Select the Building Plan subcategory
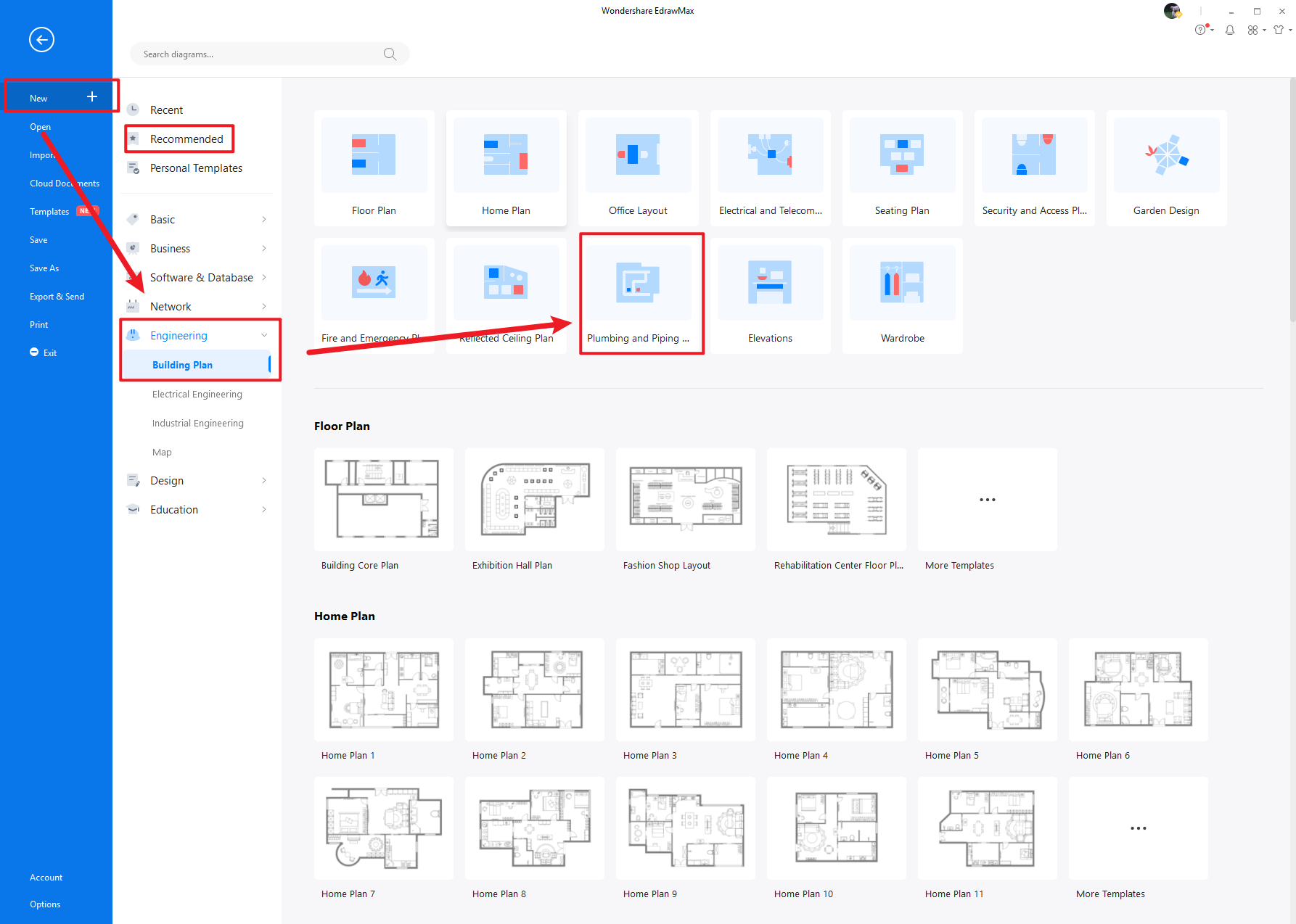Viewport: 1296px width, 924px height. pyautogui.click(x=196, y=365)
